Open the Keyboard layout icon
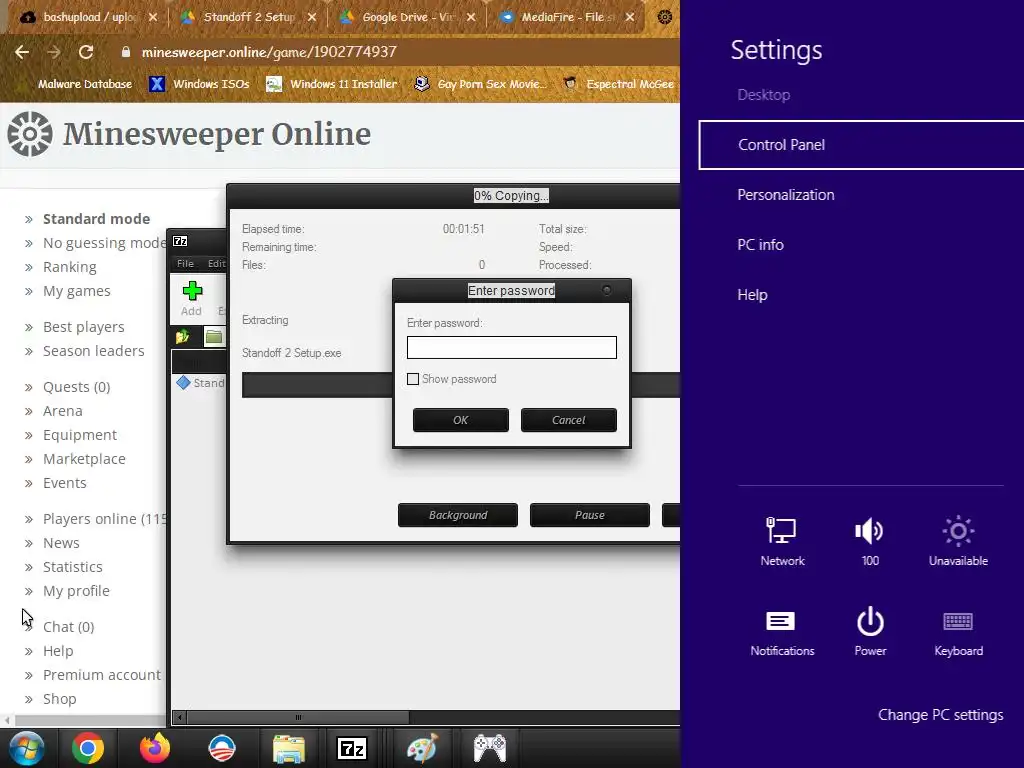Screen dimensions: 1024x768 pos(958,632)
